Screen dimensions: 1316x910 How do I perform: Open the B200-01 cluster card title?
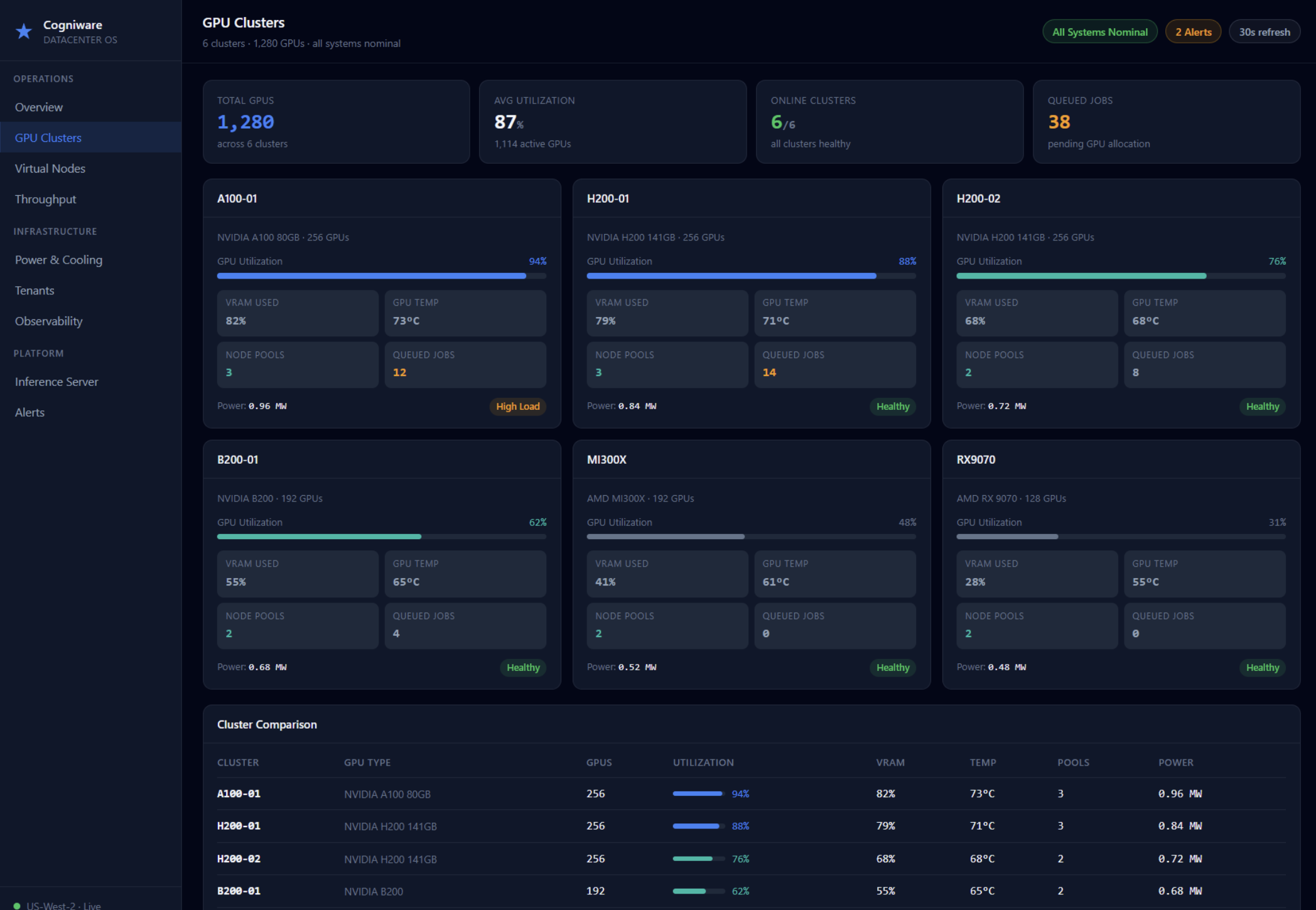(237, 459)
